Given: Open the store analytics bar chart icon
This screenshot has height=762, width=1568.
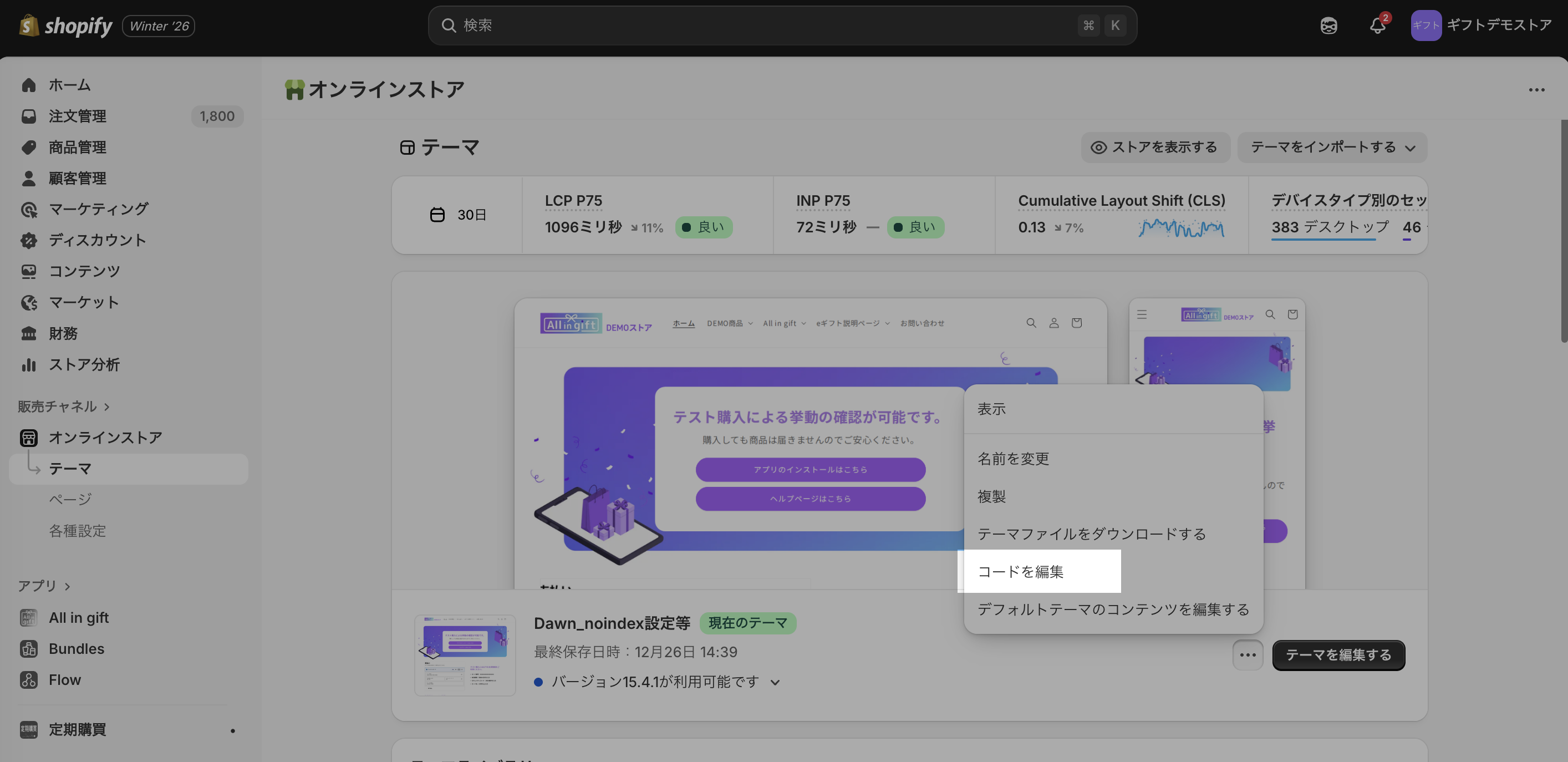Looking at the screenshot, I should point(29,364).
